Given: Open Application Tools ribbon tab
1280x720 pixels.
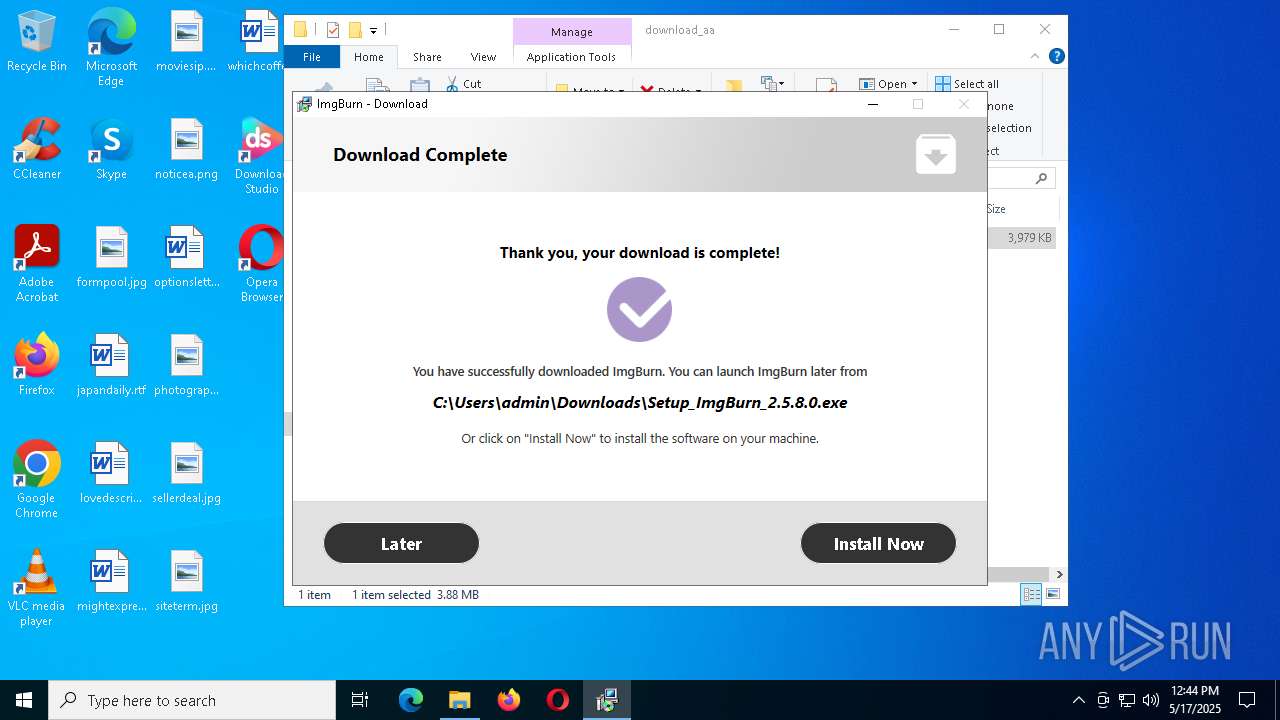Looking at the screenshot, I should [x=571, y=57].
